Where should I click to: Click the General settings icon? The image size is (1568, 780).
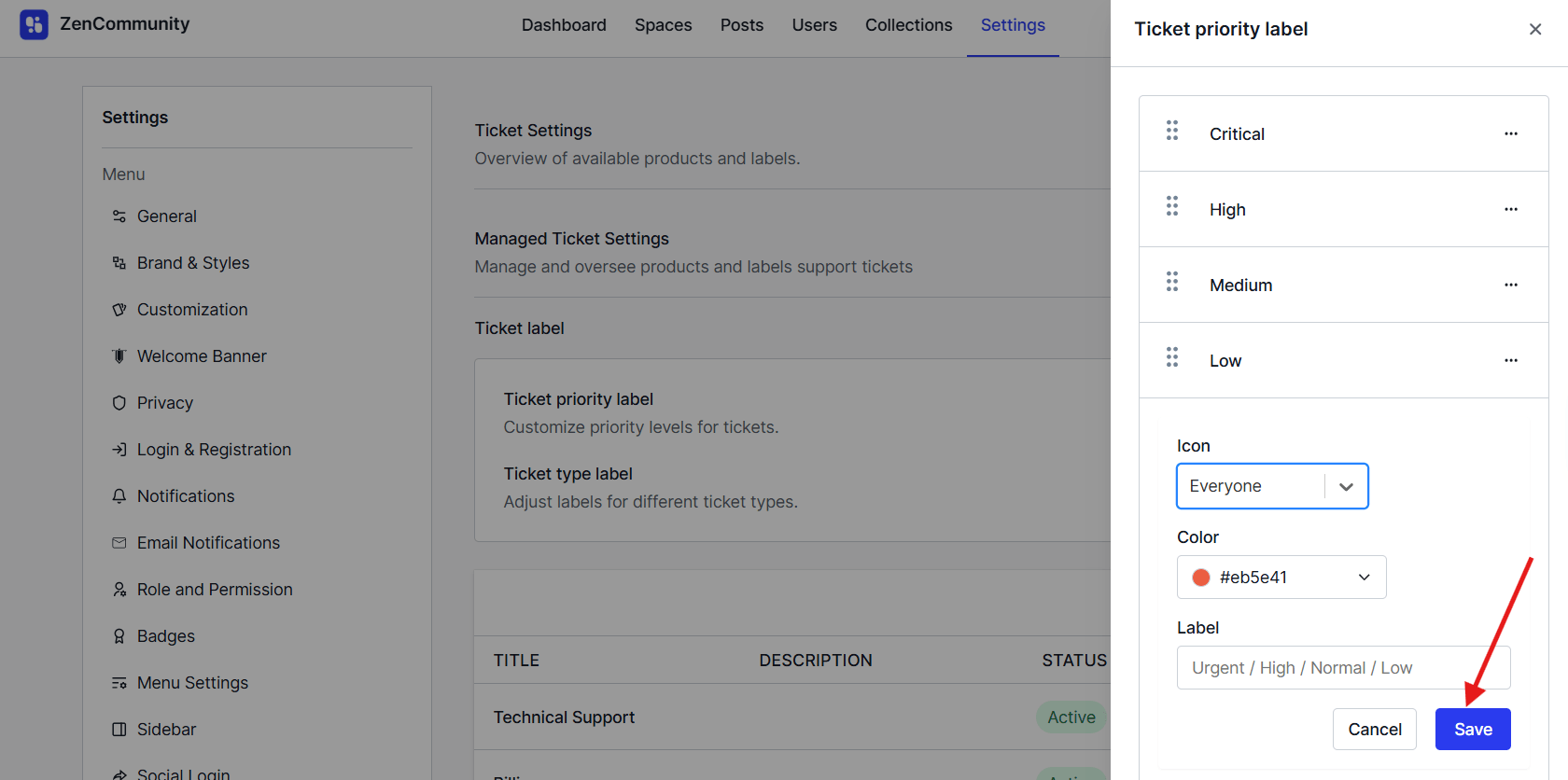119,216
